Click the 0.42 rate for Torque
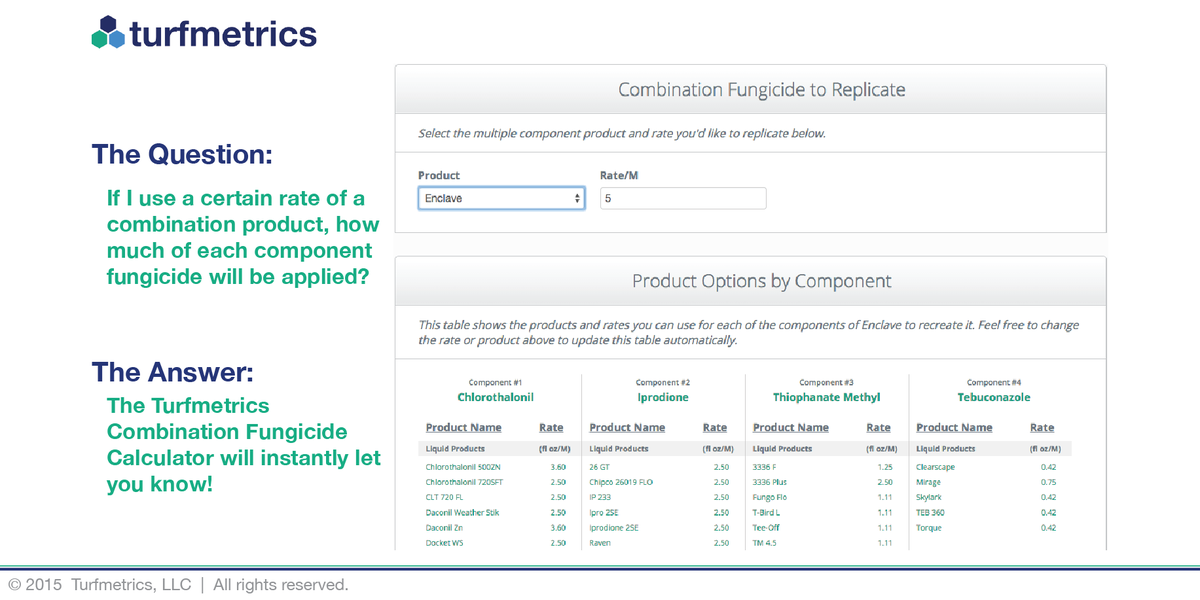1200x600 pixels. point(1048,528)
